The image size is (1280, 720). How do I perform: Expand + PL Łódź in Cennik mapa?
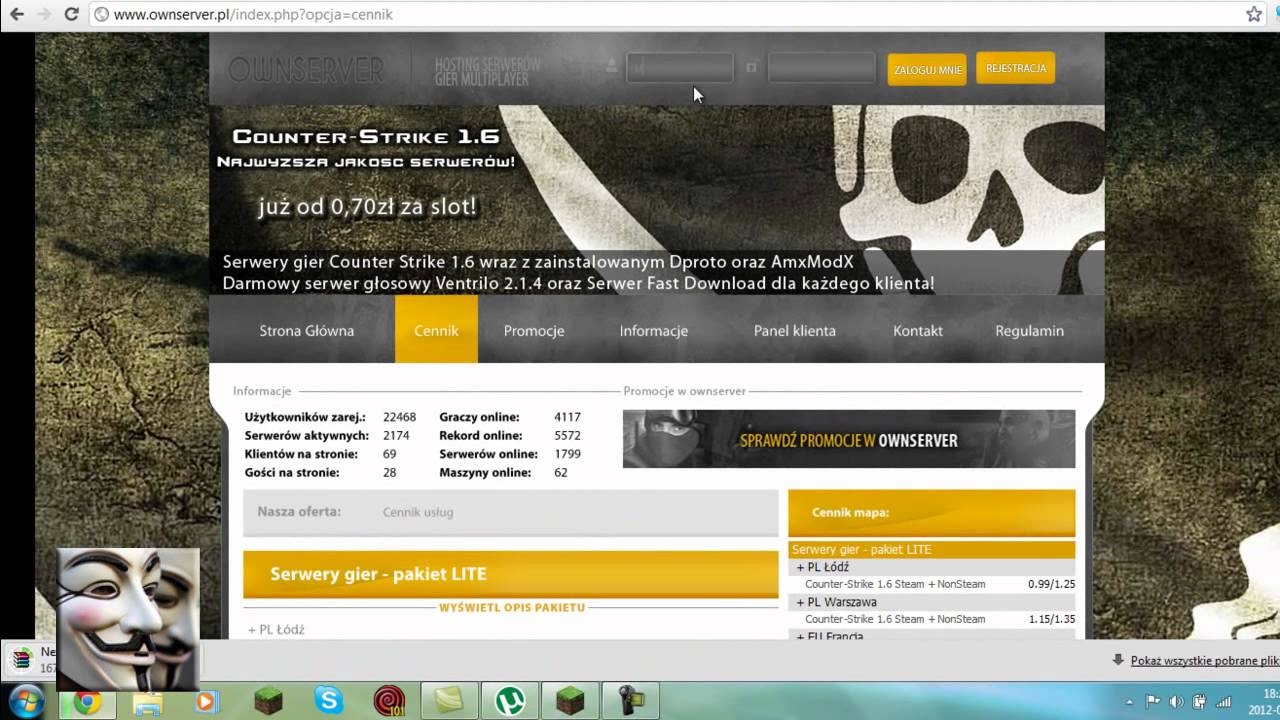click(x=822, y=567)
